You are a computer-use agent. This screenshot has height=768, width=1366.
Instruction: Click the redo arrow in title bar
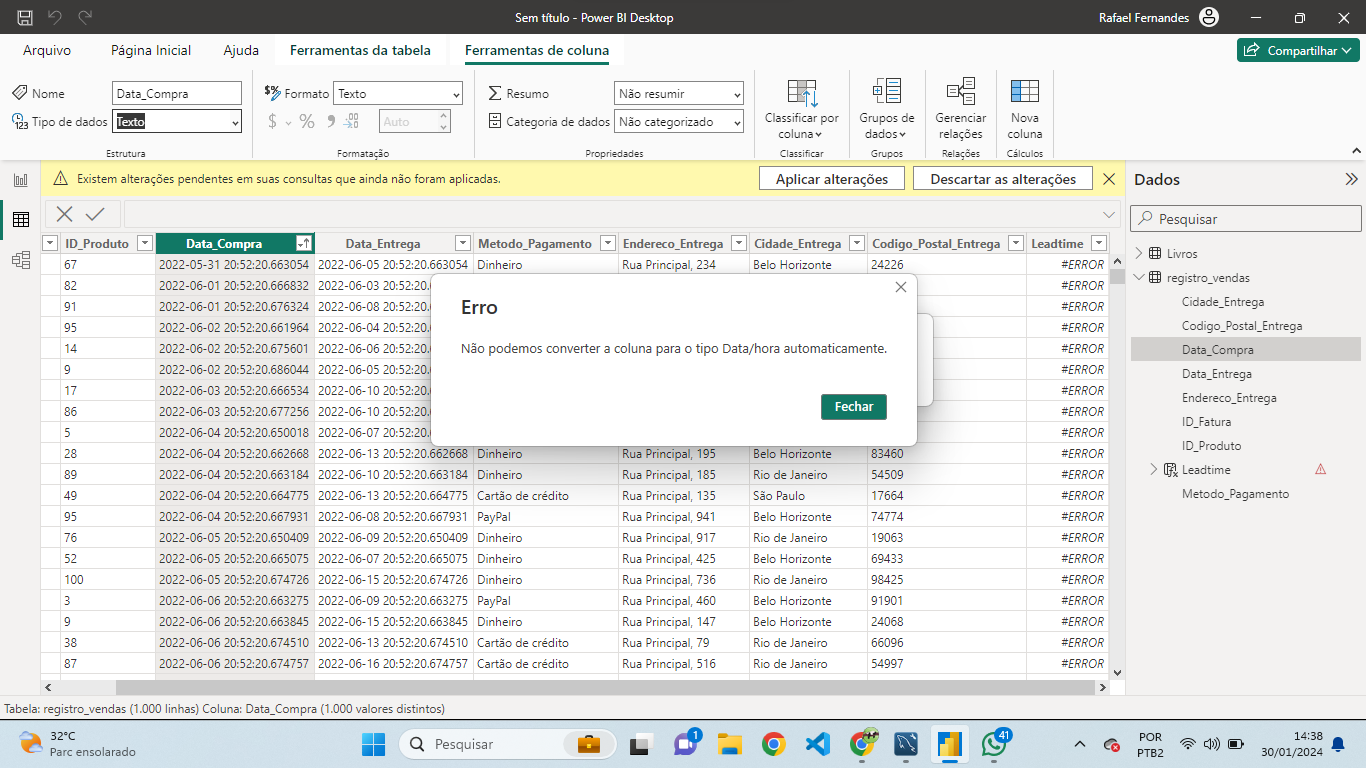[85, 18]
